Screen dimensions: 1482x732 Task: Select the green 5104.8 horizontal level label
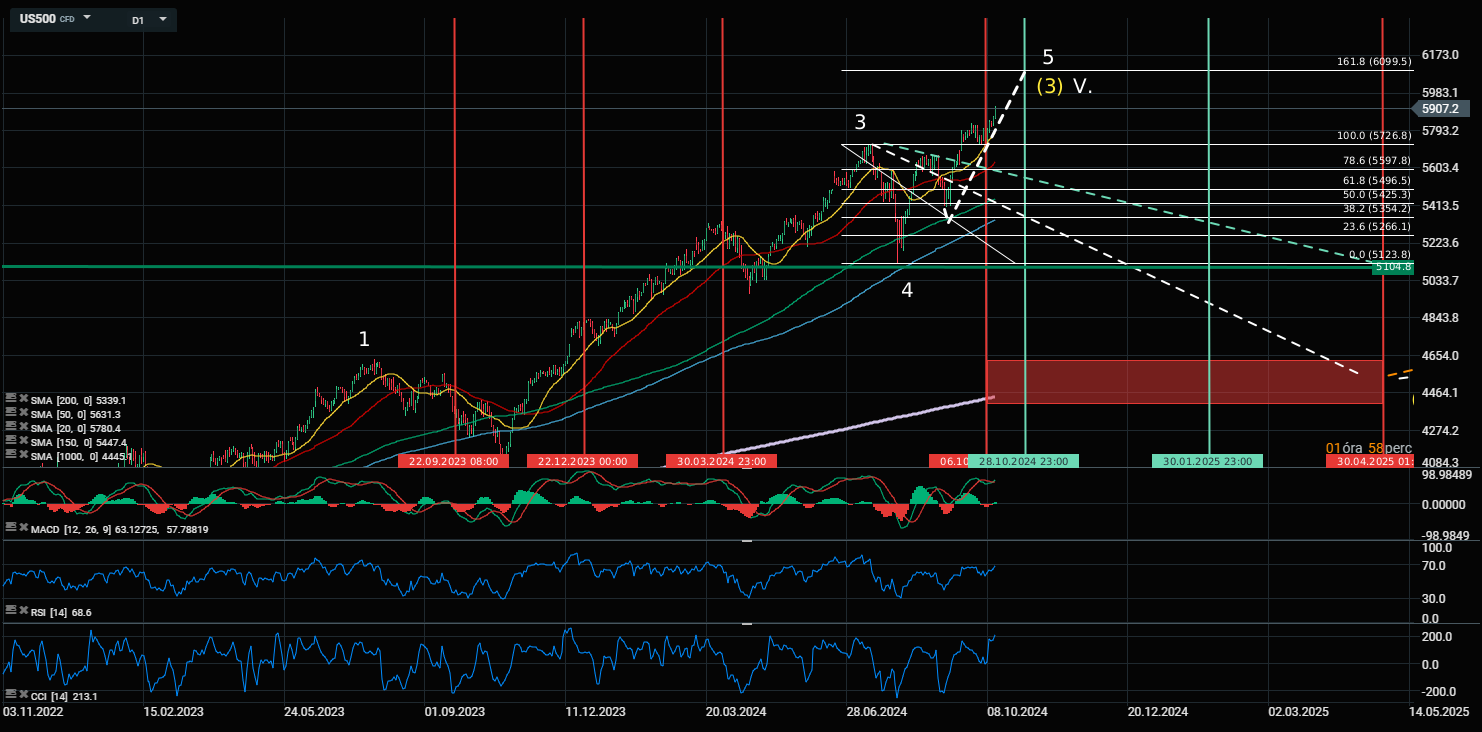point(1392,267)
